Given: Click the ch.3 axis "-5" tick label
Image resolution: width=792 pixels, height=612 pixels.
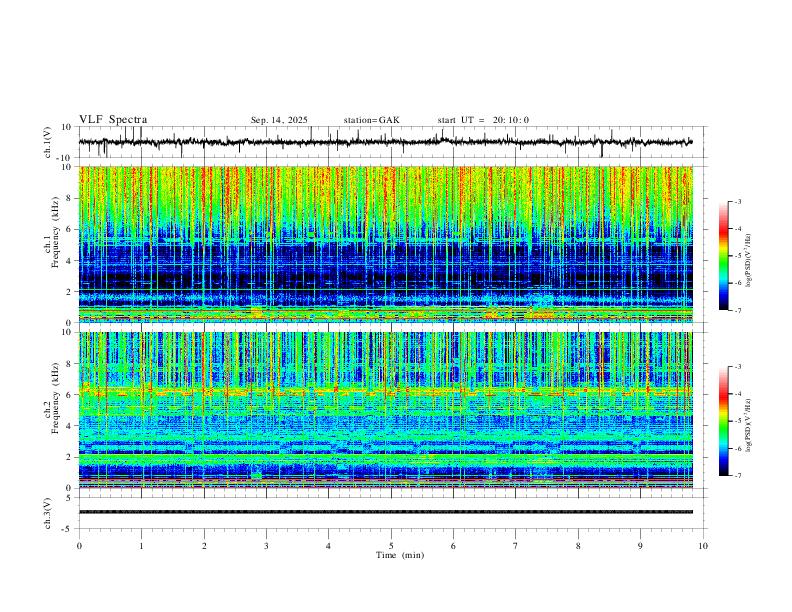Looking at the screenshot, I should [67, 529].
